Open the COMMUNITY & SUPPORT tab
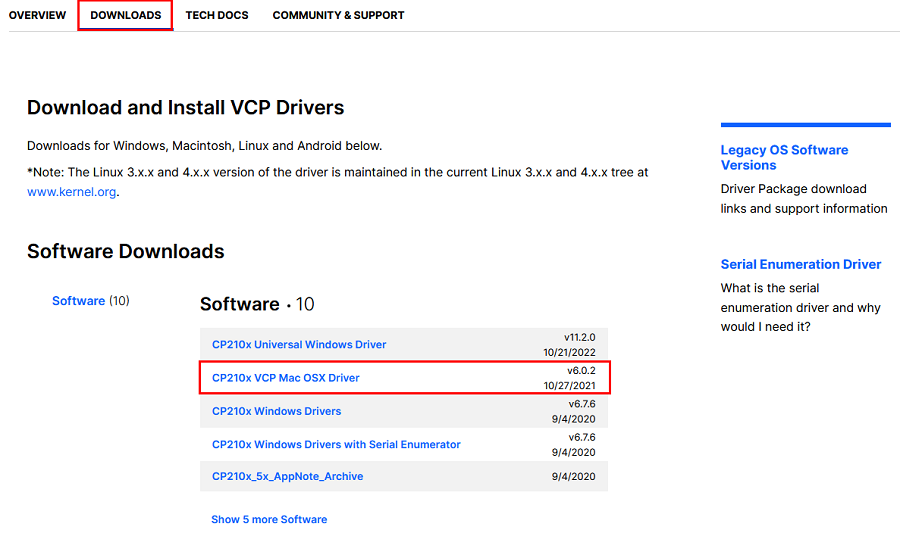Viewport: 900px width, 533px height. (x=338, y=15)
